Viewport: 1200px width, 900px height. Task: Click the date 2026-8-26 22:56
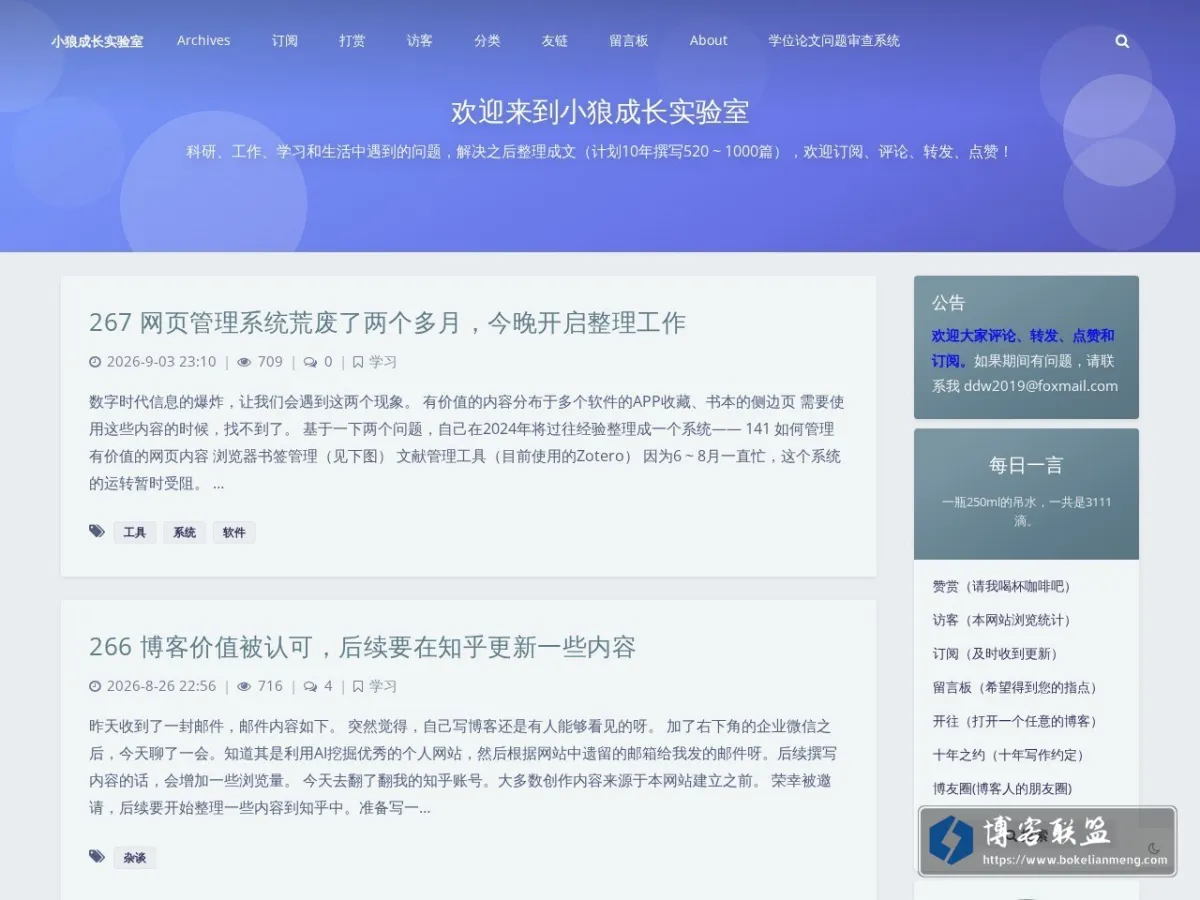[x=161, y=686]
